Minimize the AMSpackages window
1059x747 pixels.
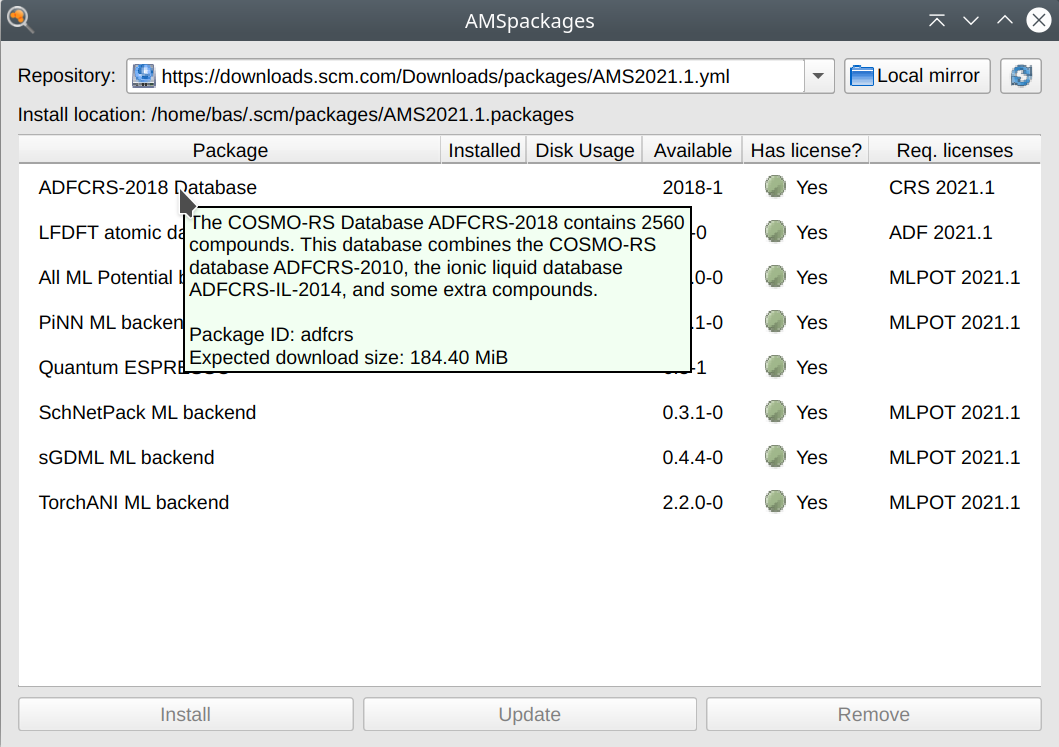(971, 20)
